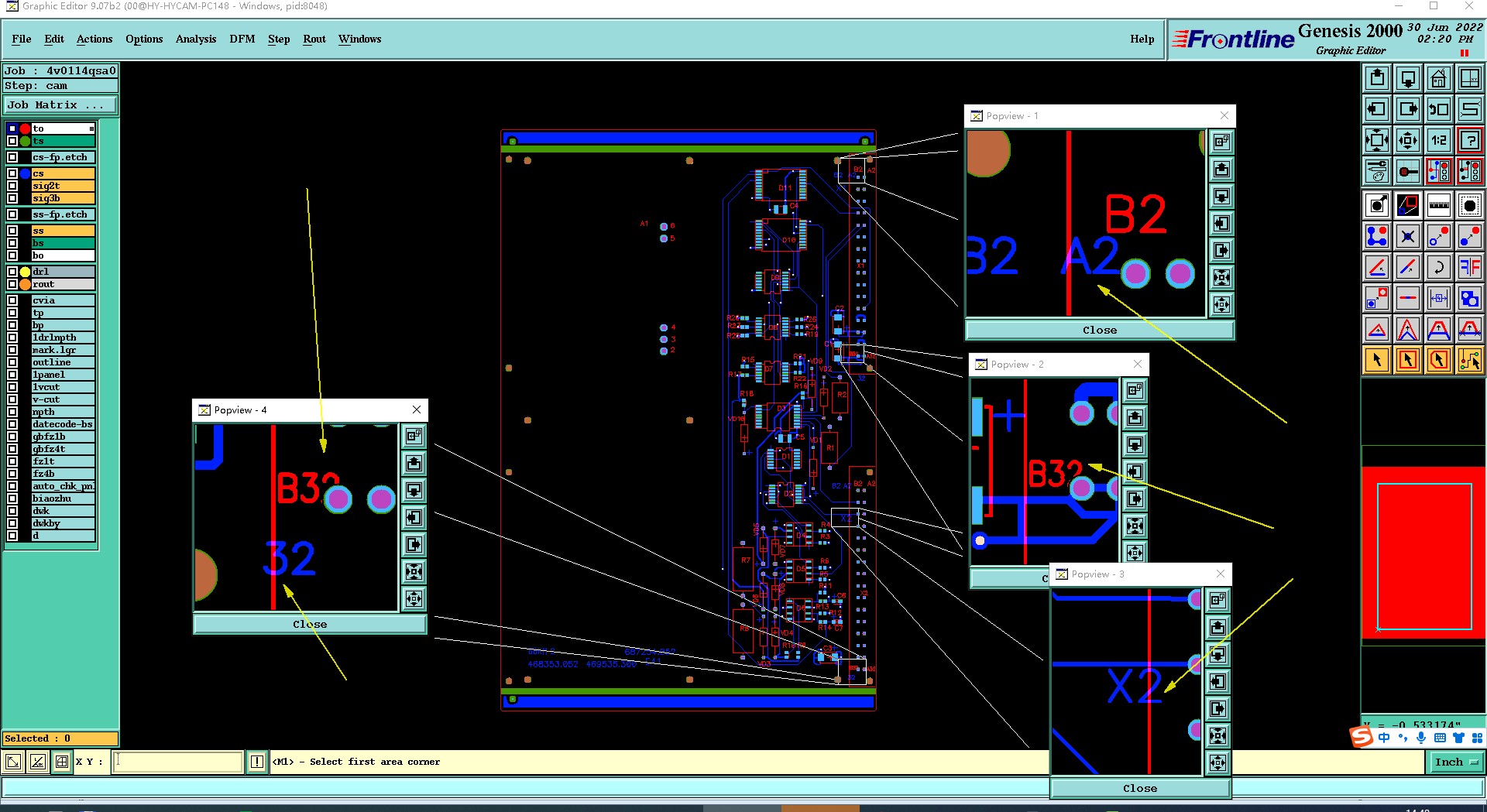Open the Help menu
This screenshot has height=812, width=1487.
coord(1142,39)
